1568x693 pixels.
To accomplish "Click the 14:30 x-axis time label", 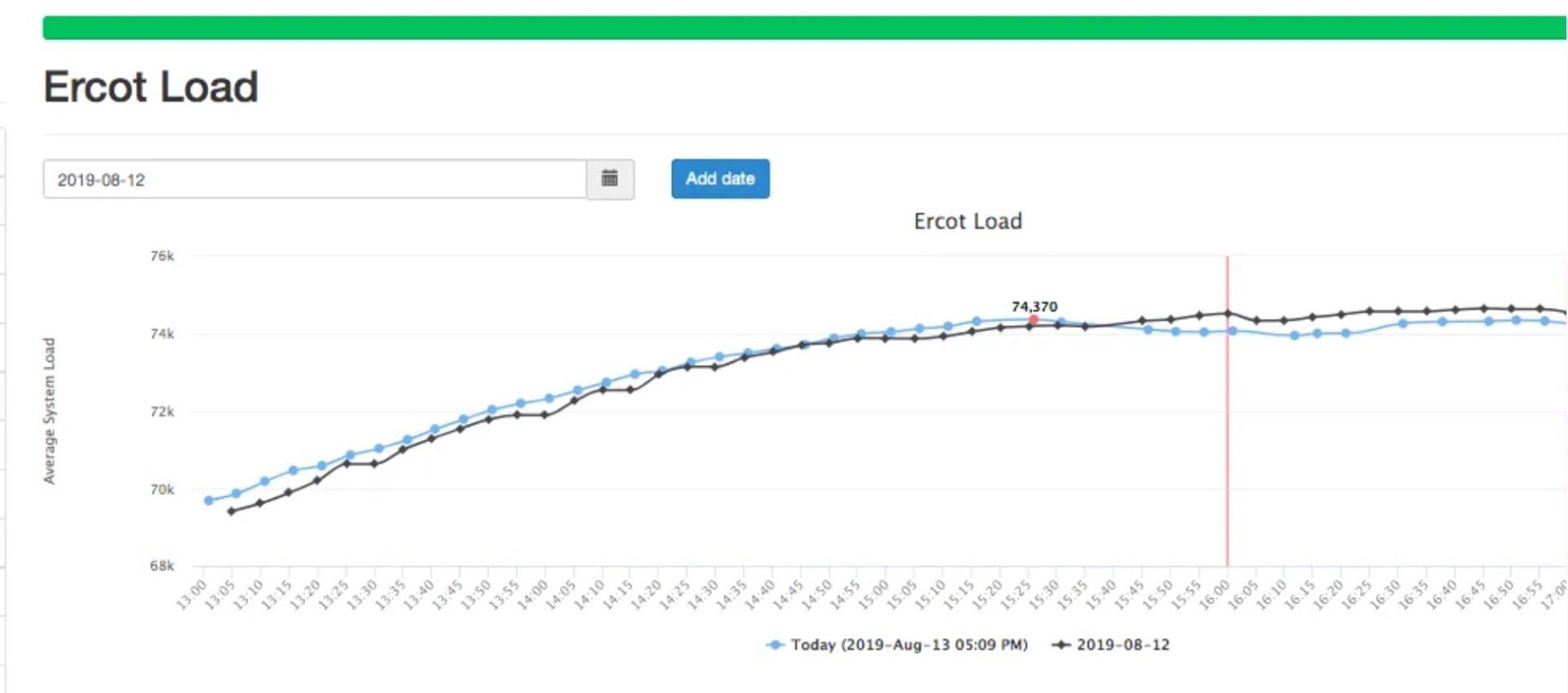I will (x=704, y=594).
